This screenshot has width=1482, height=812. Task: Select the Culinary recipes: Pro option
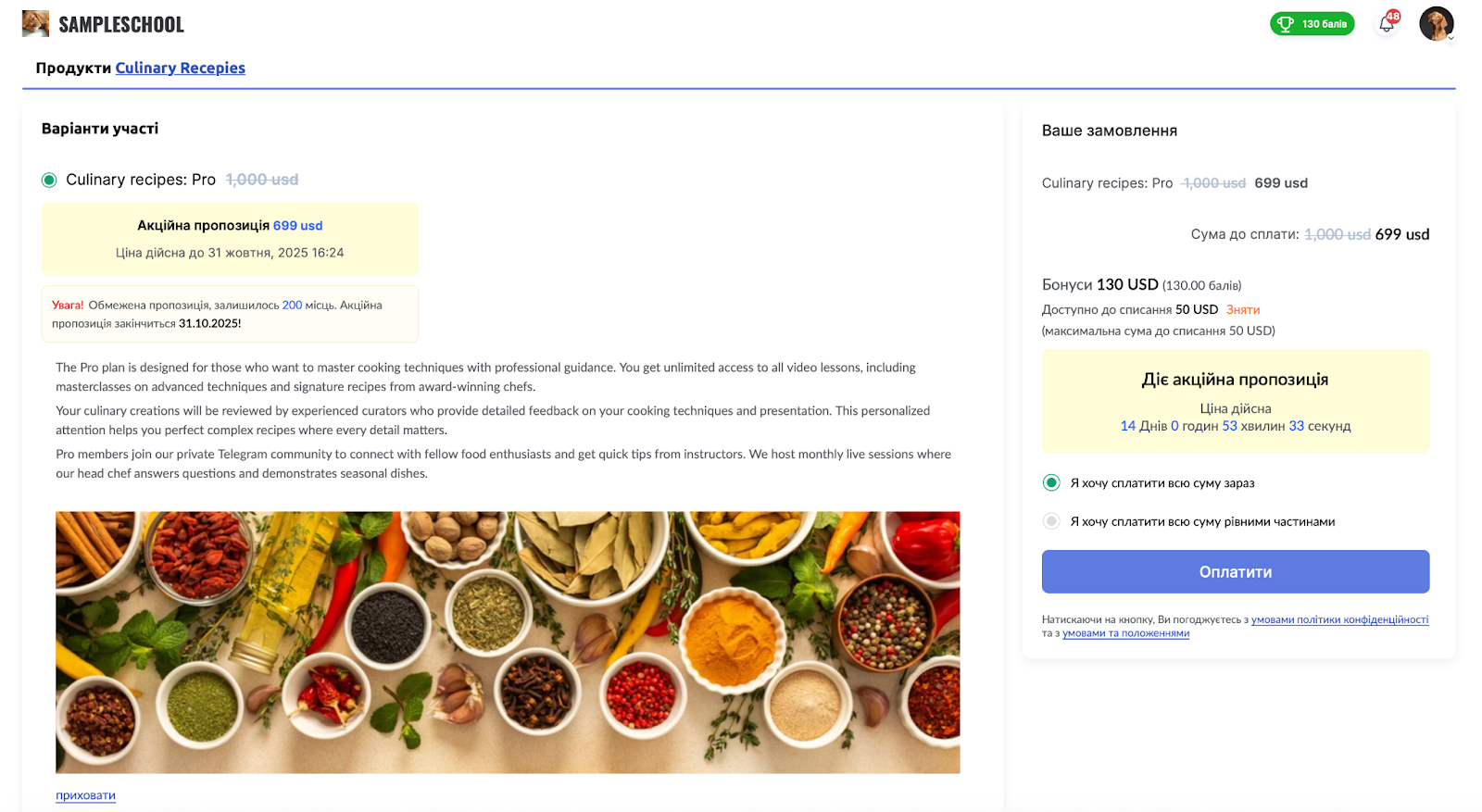[x=49, y=180]
